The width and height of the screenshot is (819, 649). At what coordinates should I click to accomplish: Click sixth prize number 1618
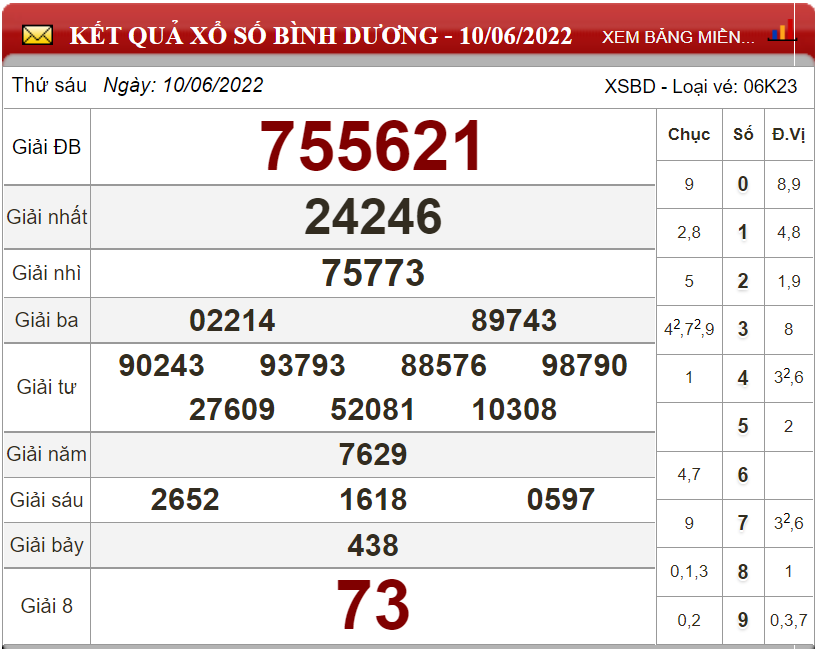click(373, 499)
